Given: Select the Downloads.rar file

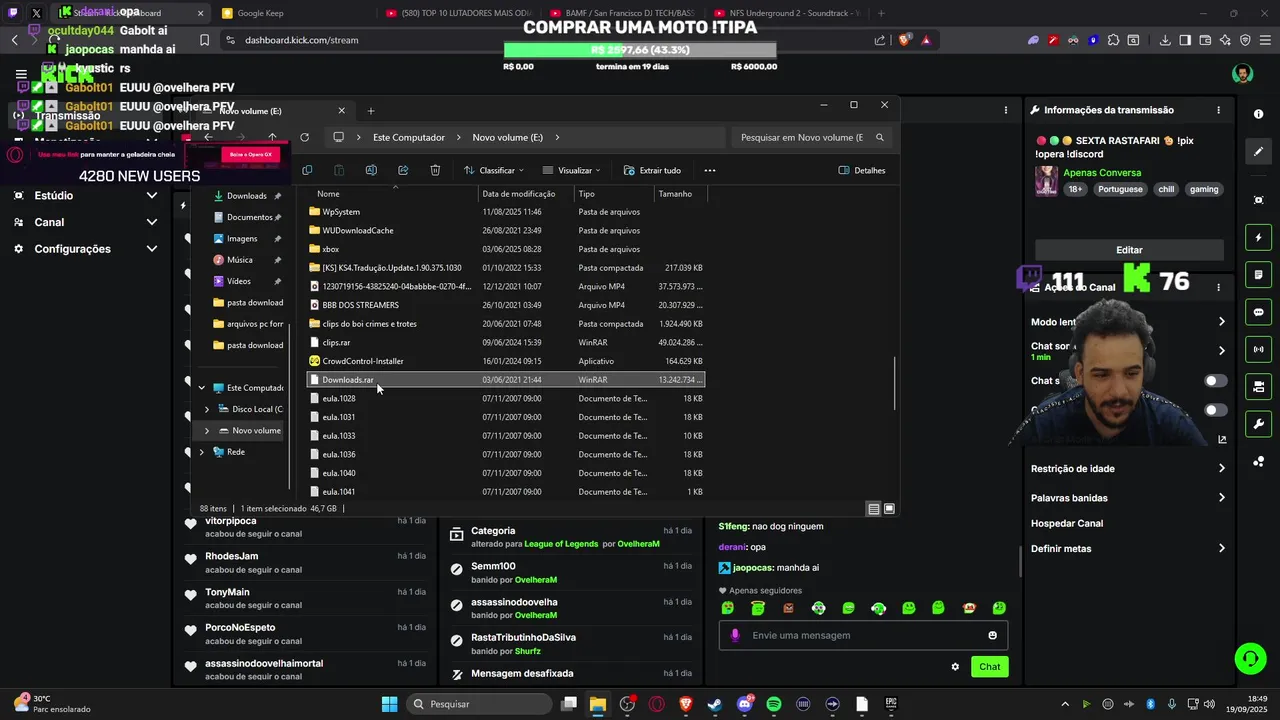Looking at the screenshot, I should (505, 380).
